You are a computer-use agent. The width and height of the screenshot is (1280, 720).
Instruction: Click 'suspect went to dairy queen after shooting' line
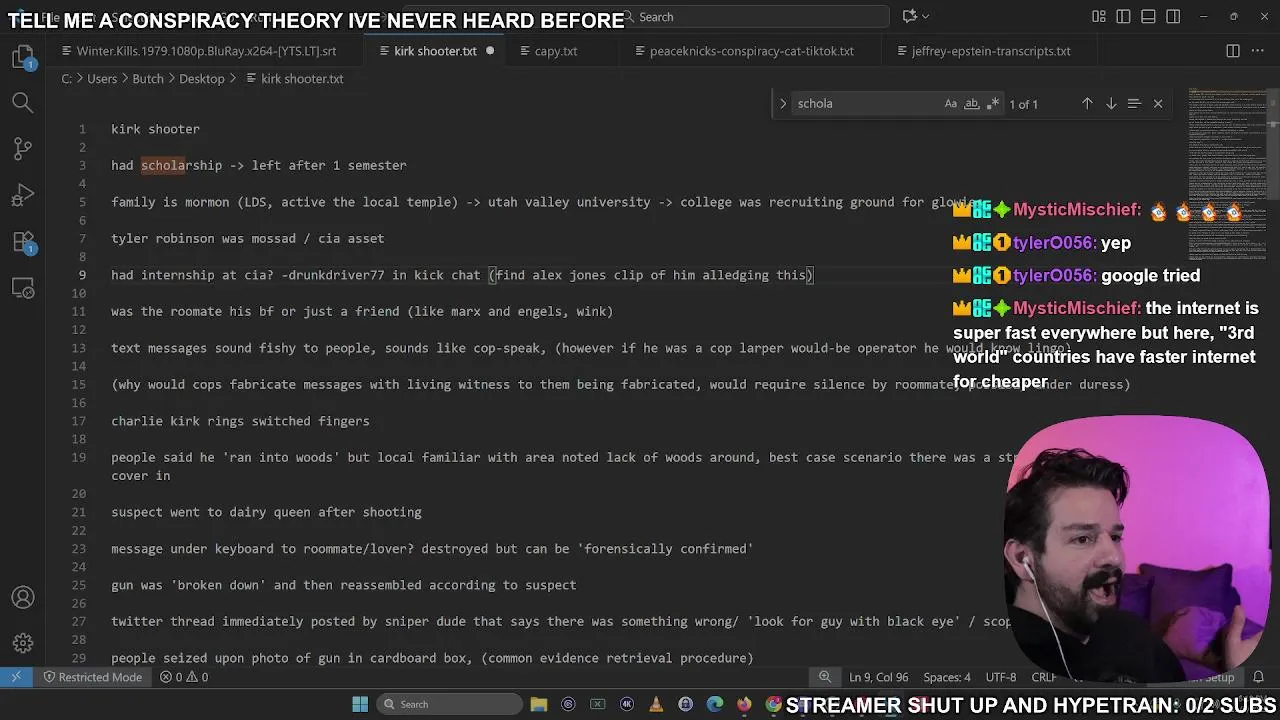[x=266, y=512]
